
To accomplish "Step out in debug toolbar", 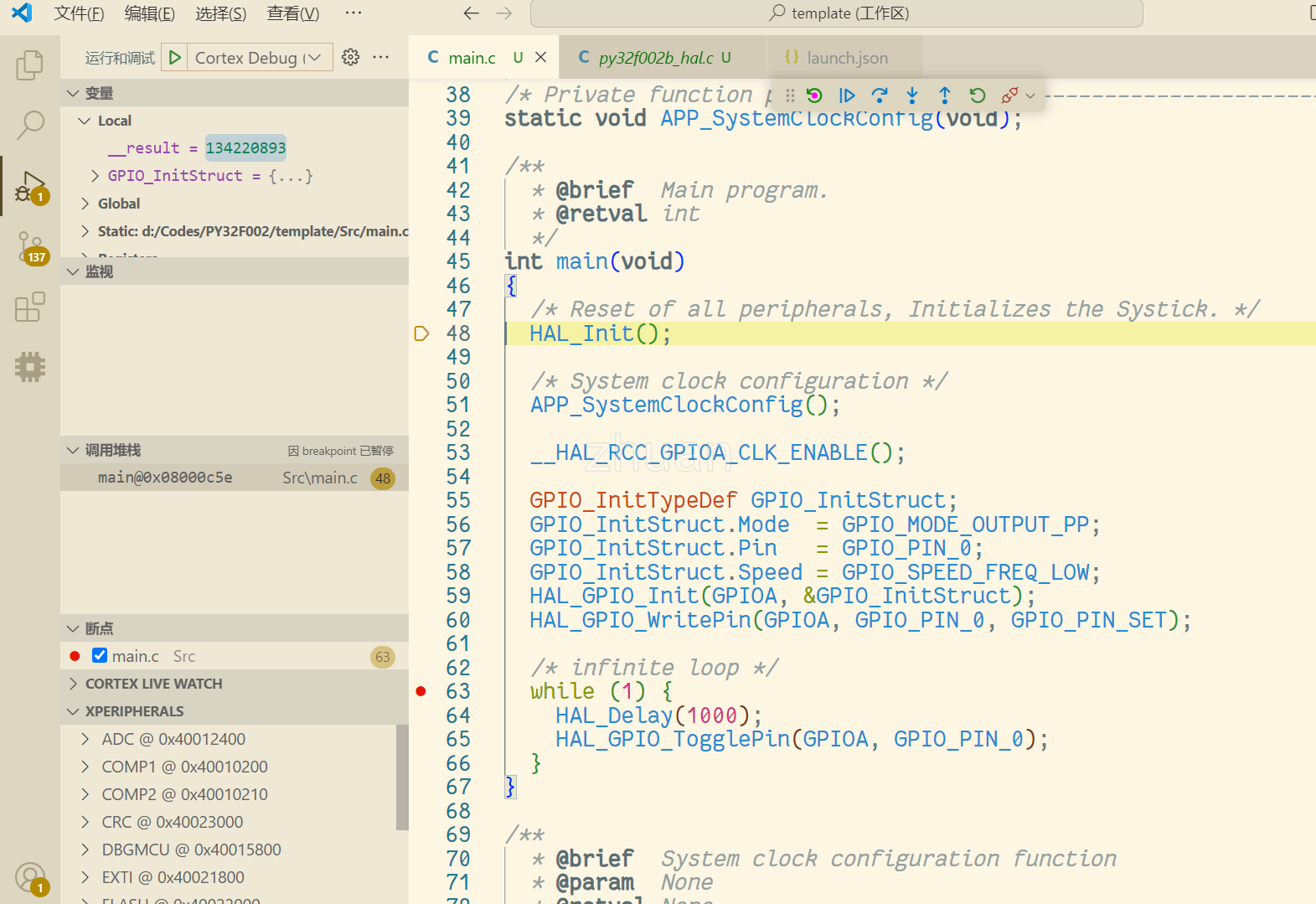I will (x=945, y=96).
